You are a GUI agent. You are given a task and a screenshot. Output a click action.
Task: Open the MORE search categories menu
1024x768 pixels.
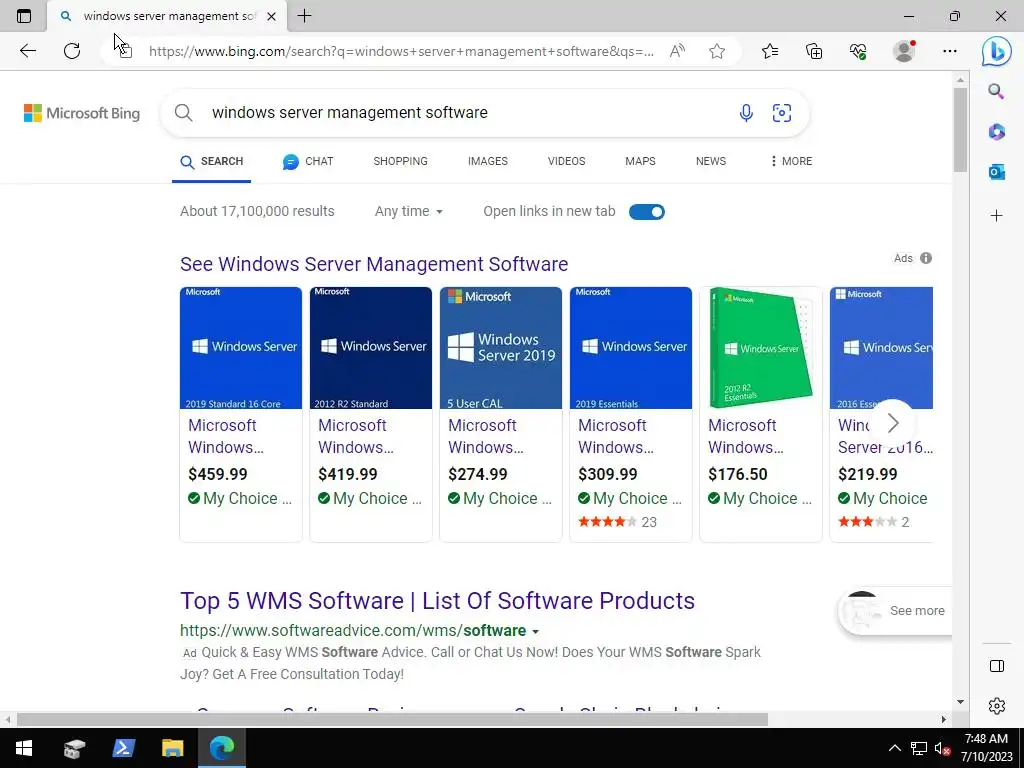792,161
